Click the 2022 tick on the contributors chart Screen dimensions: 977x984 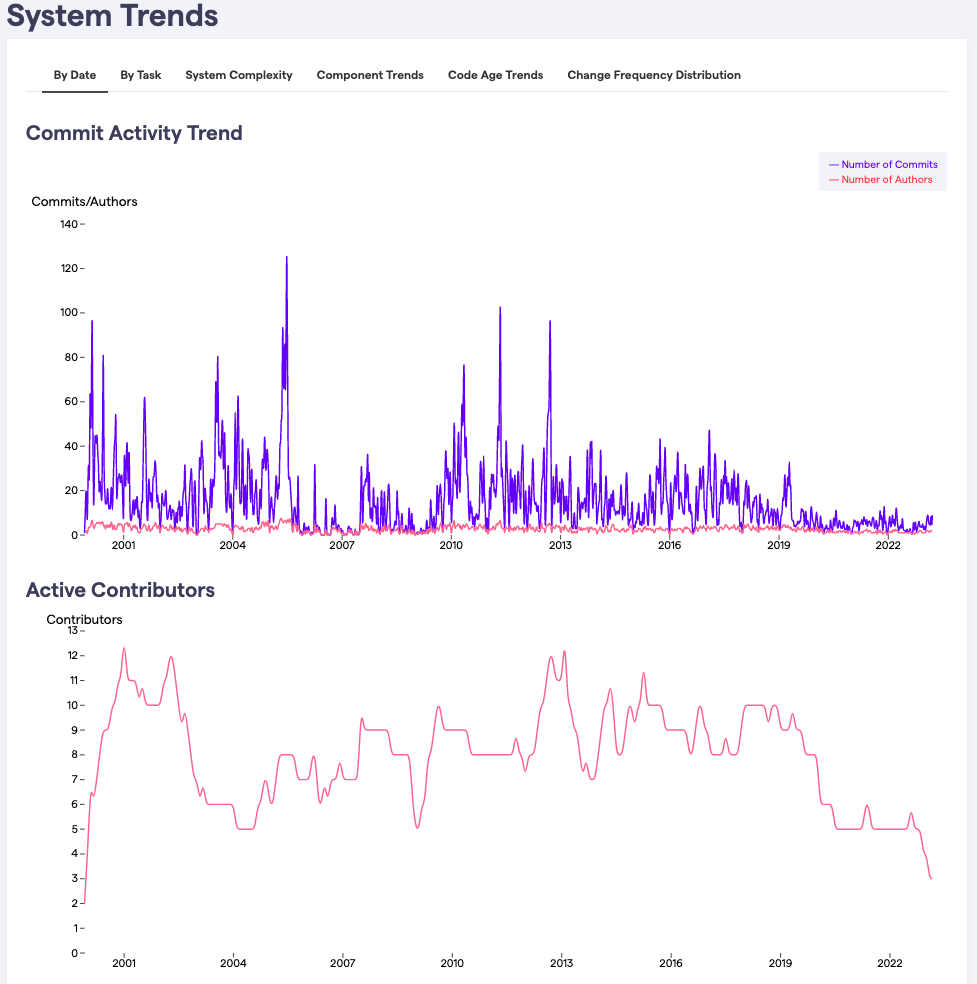coord(888,964)
